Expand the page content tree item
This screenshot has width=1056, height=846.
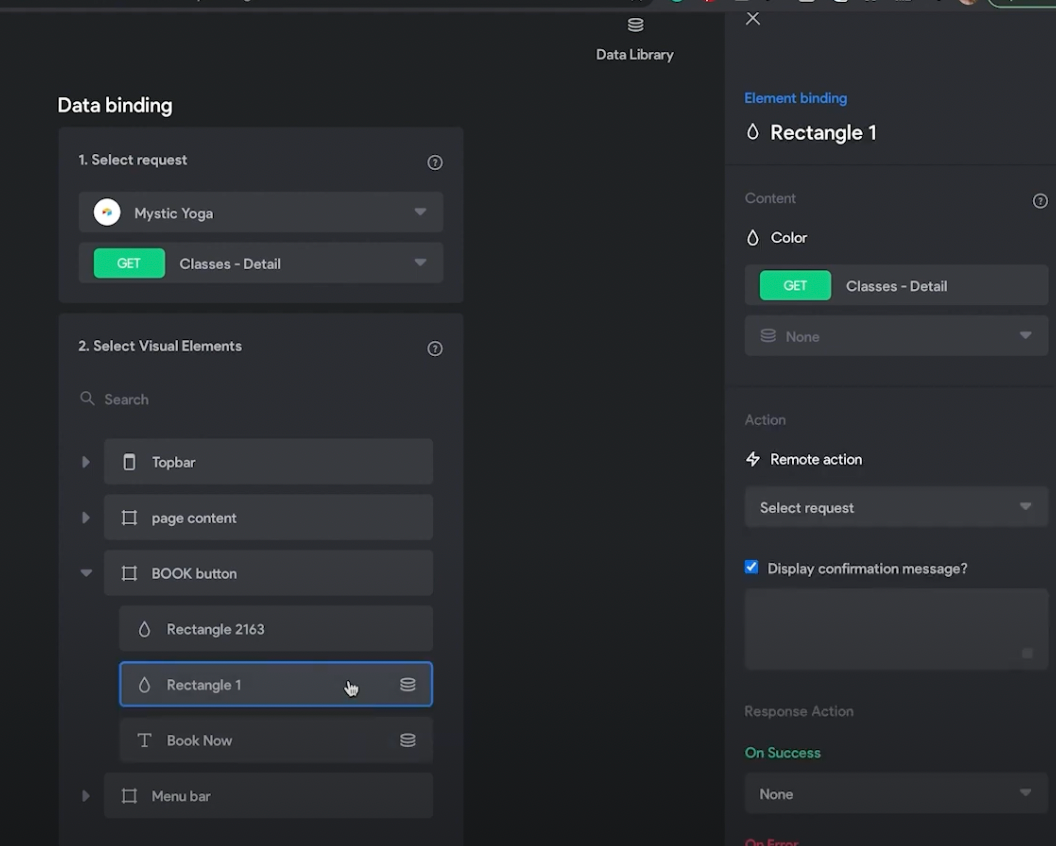coord(86,518)
